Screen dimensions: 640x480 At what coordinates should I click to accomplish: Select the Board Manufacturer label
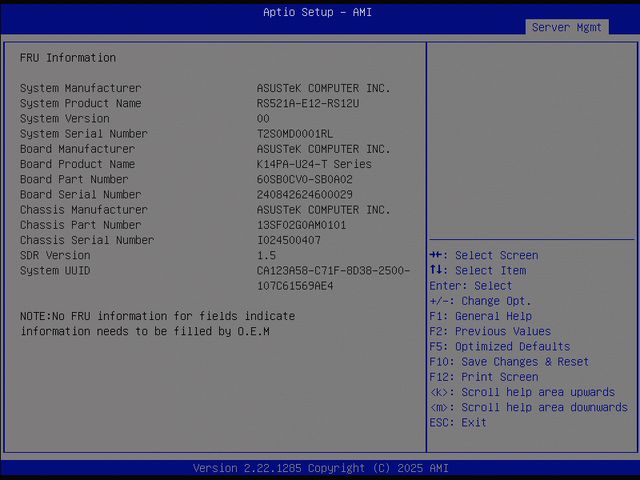[77, 149]
